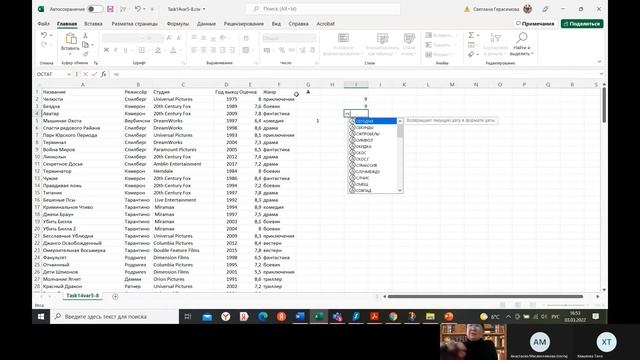Click the Insert Function fx icon
Screen dimensions: 640x360
tap(104, 74)
